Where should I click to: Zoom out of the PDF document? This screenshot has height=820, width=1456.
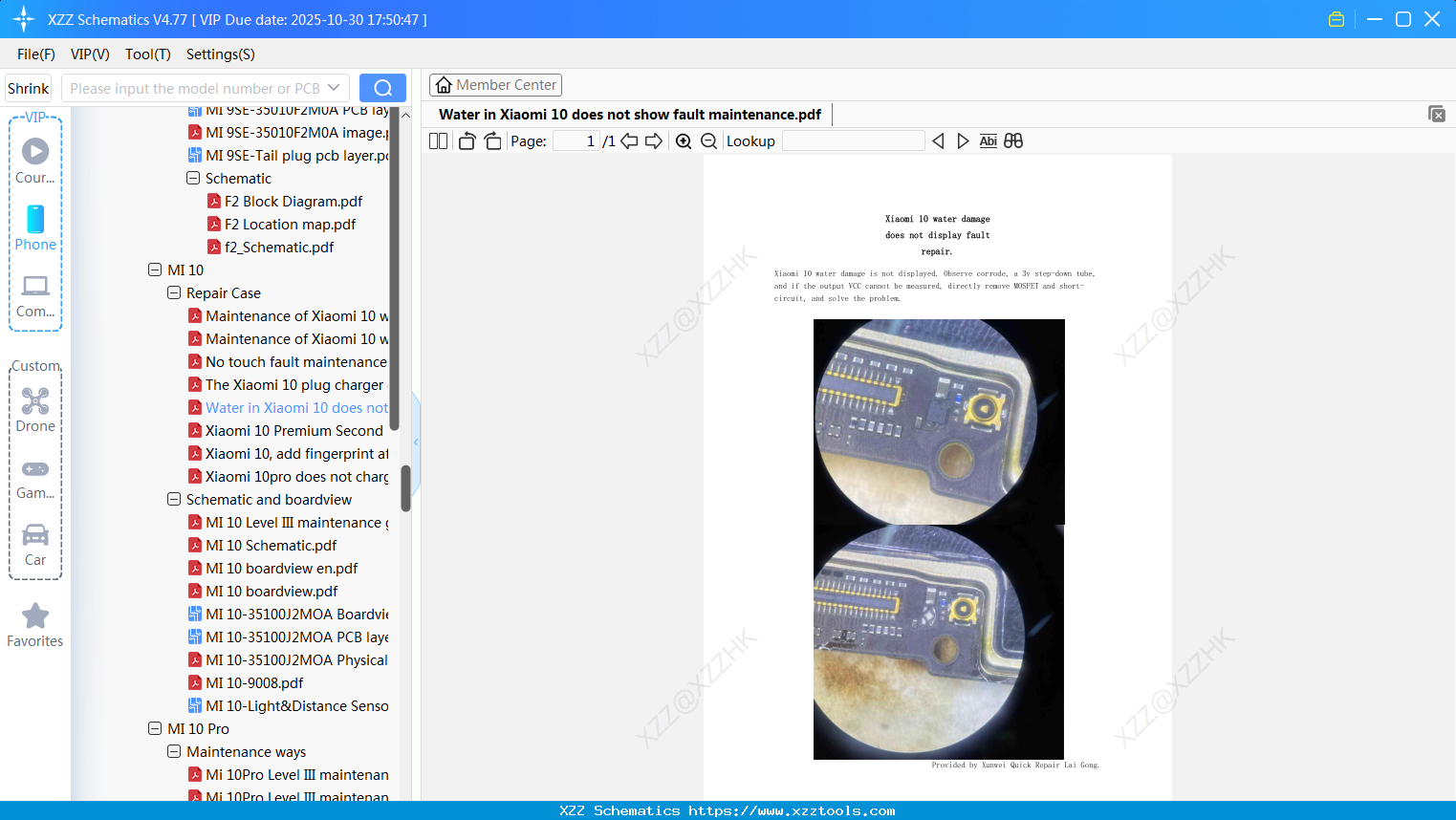[708, 140]
